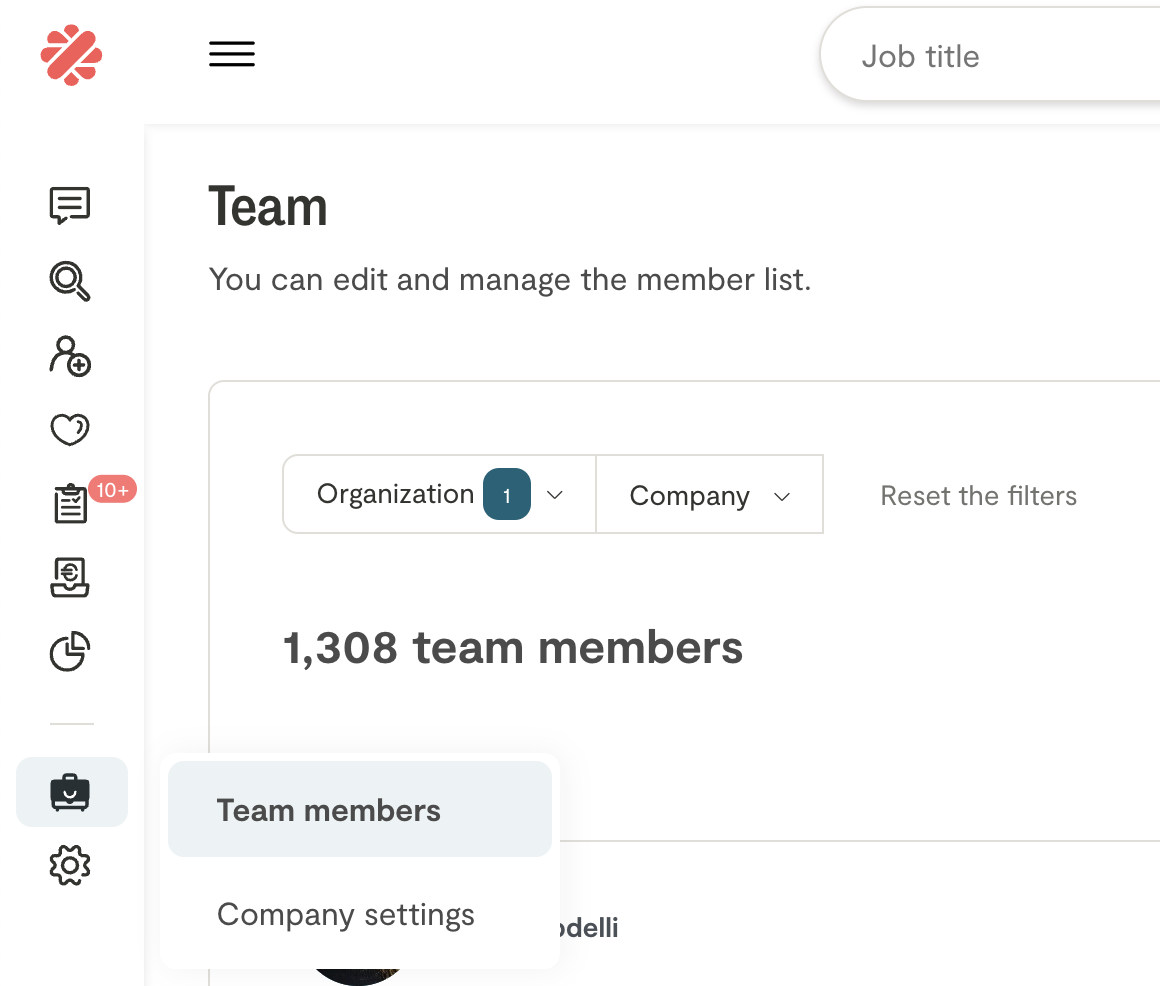Click the briefcase company icon

[71, 792]
